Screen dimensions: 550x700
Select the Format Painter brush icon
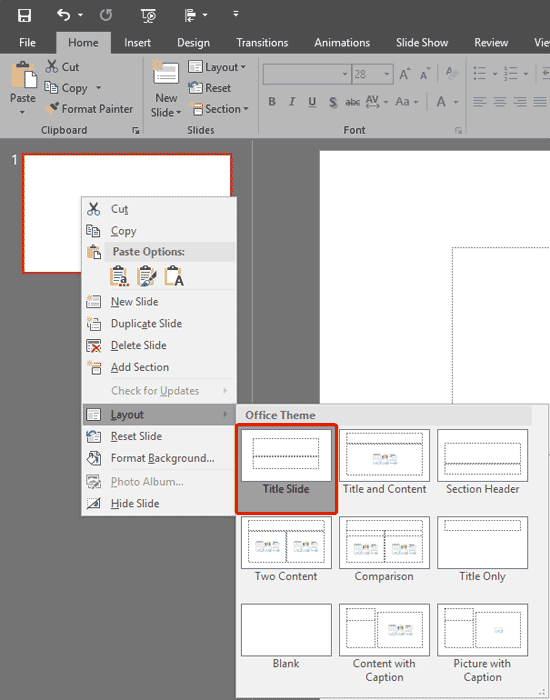point(52,108)
